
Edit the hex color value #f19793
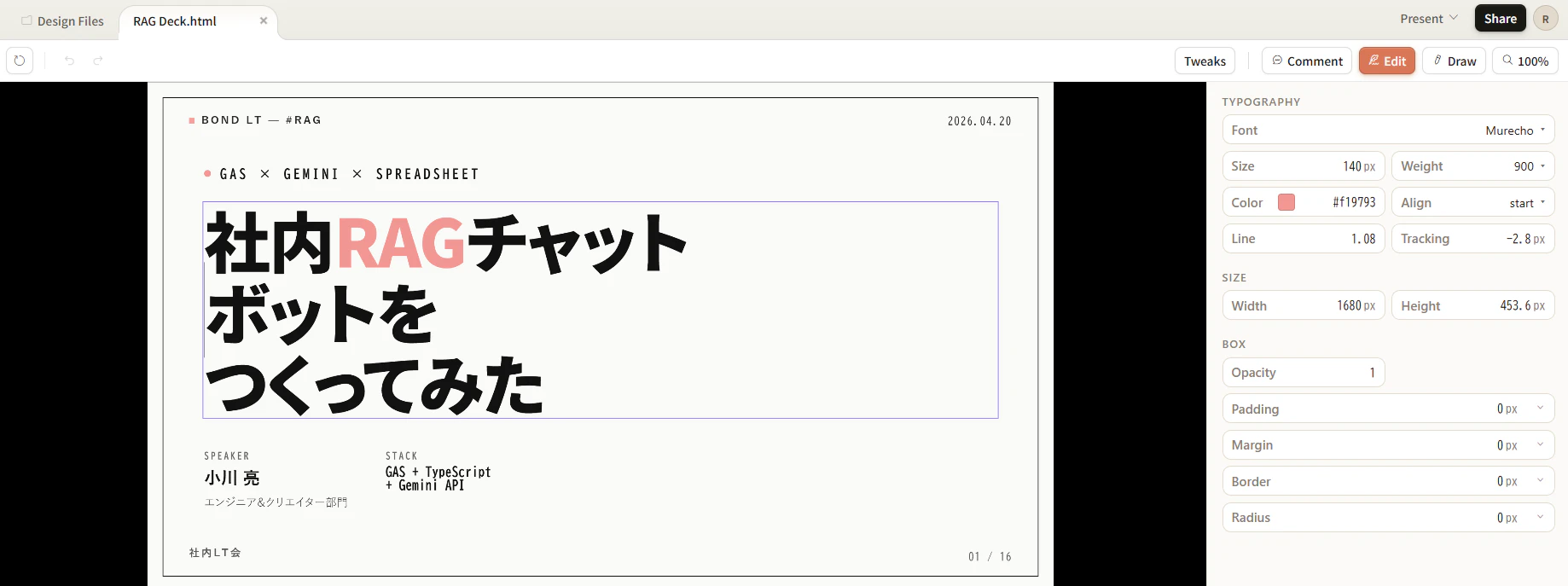tap(1354, 202)
